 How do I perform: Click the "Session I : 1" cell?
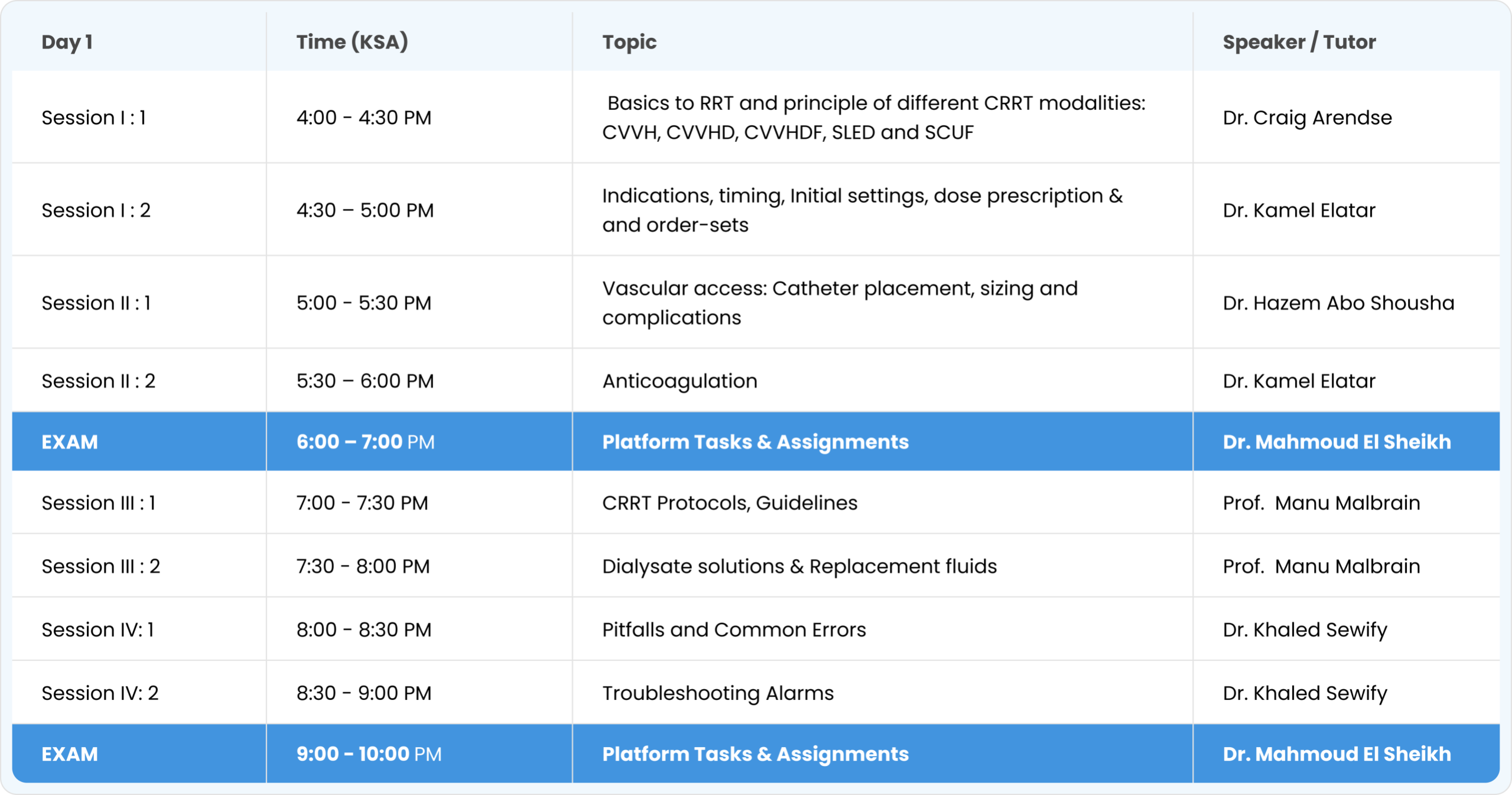click(x=93, y=118)
